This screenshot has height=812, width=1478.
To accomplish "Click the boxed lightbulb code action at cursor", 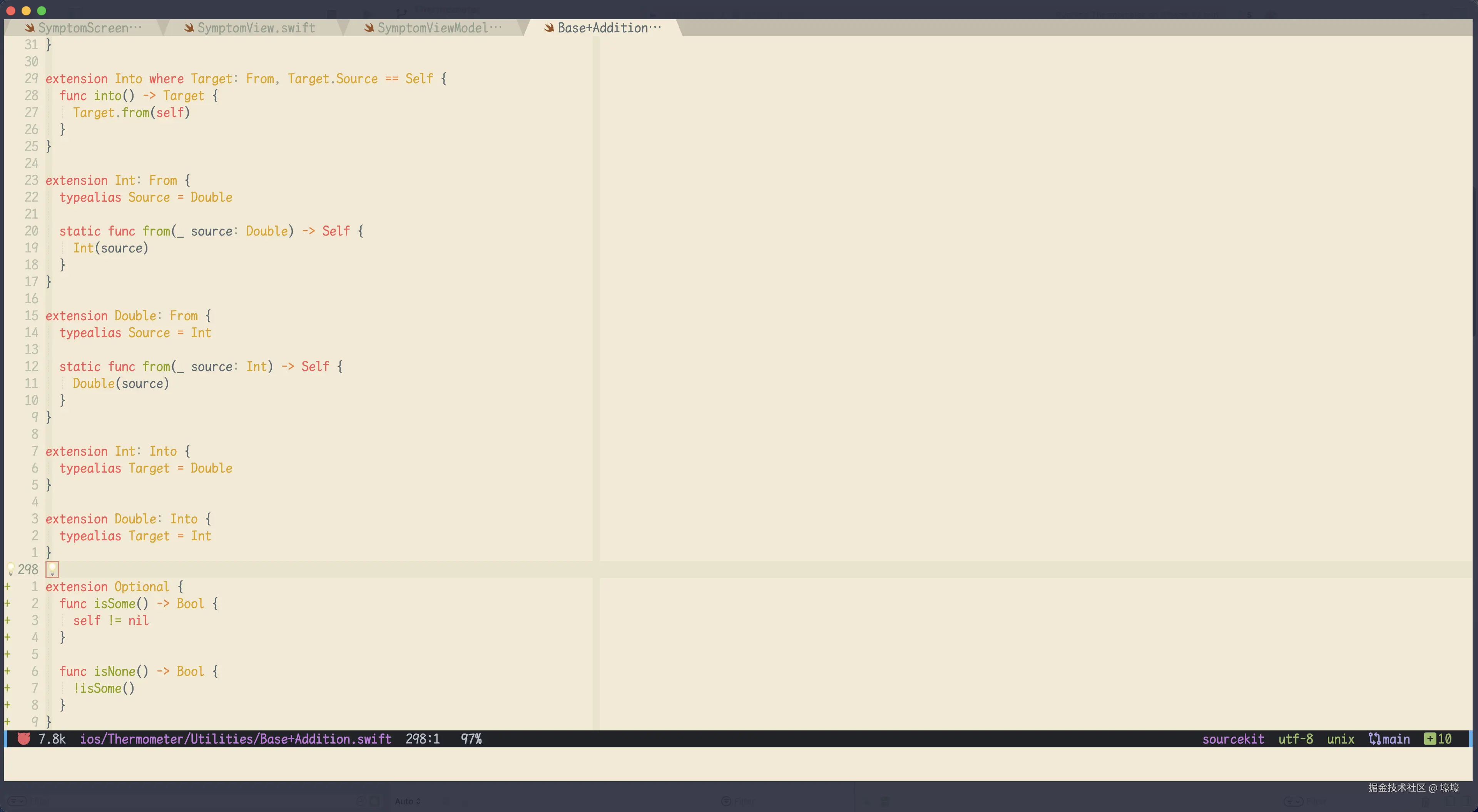I will pyautogui.click(x=52, y=569).
